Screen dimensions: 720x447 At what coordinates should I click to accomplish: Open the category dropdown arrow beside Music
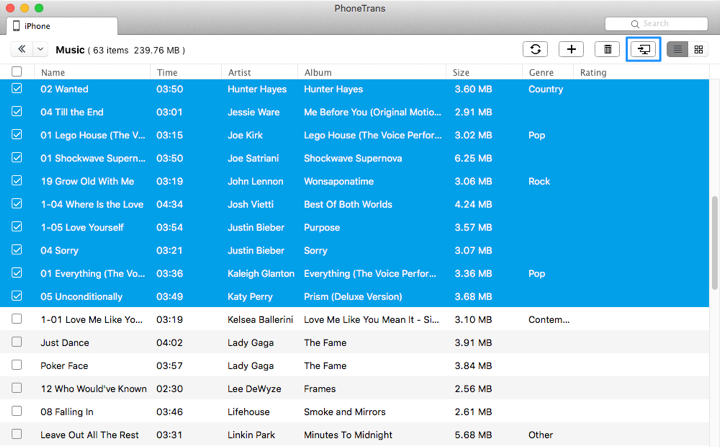pos(40,49)
